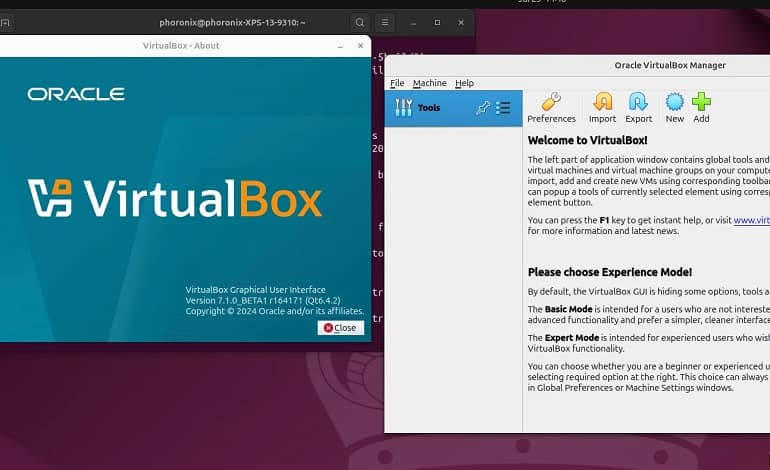Maximize the terminal window

437,23
